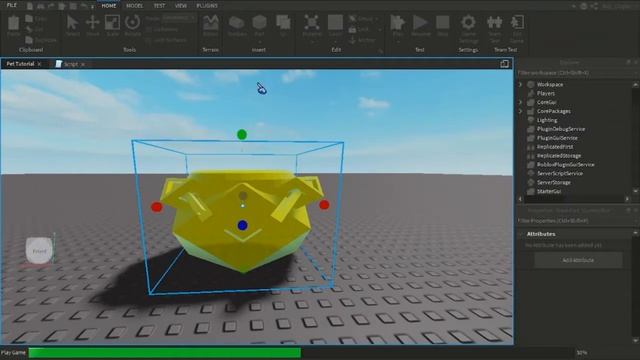Click the viewport pop-out icon at top right
This screenshot has height=360, width=640.
pyautogui.click(x=504, y=64)
